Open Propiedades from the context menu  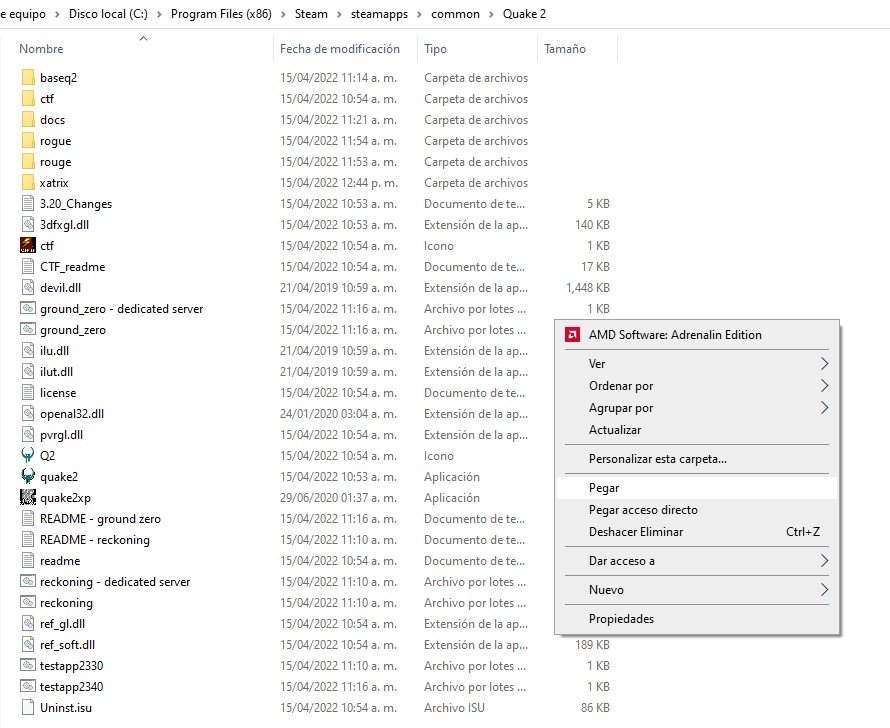pos(697,618)
